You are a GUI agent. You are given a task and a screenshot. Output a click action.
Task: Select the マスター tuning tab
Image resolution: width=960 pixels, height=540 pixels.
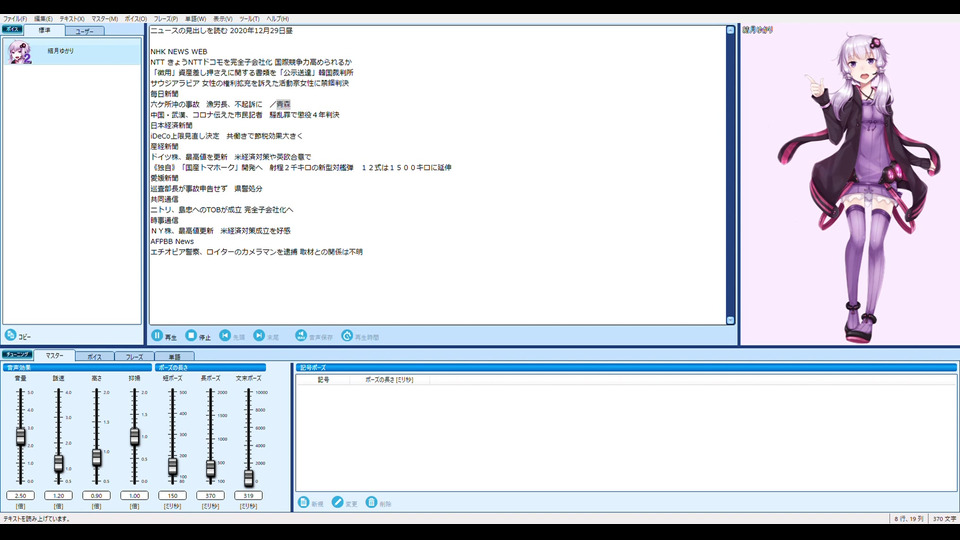click(x=54, y=355)
